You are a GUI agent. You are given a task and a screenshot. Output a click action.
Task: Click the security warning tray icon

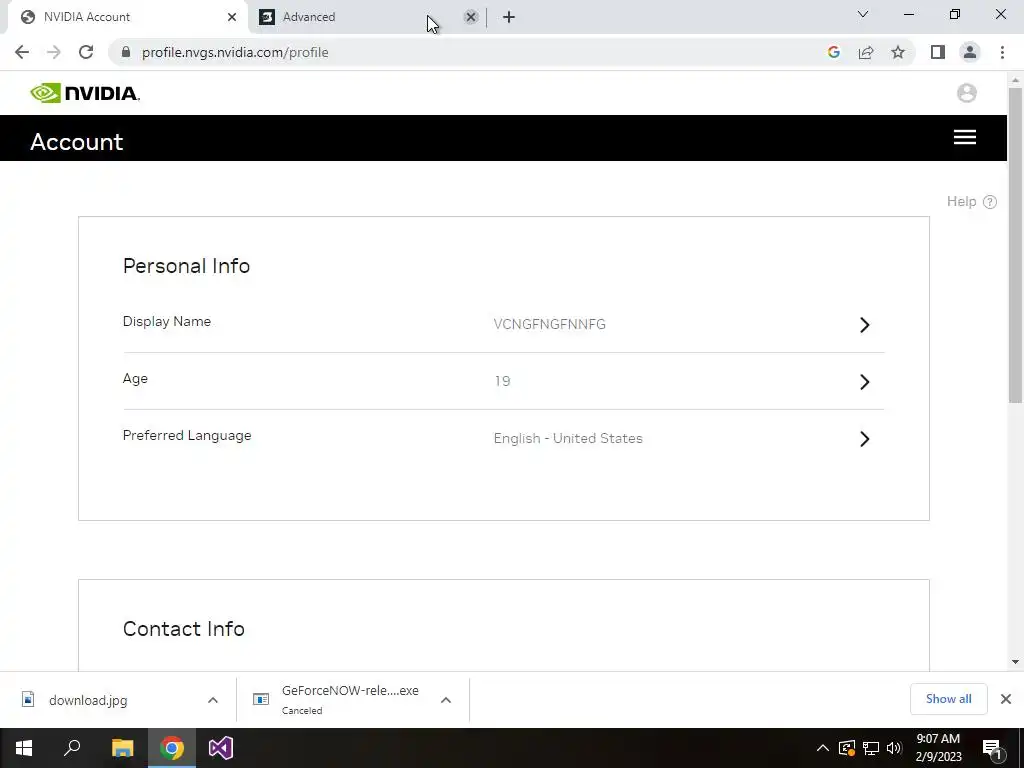[x=847, y=748]
